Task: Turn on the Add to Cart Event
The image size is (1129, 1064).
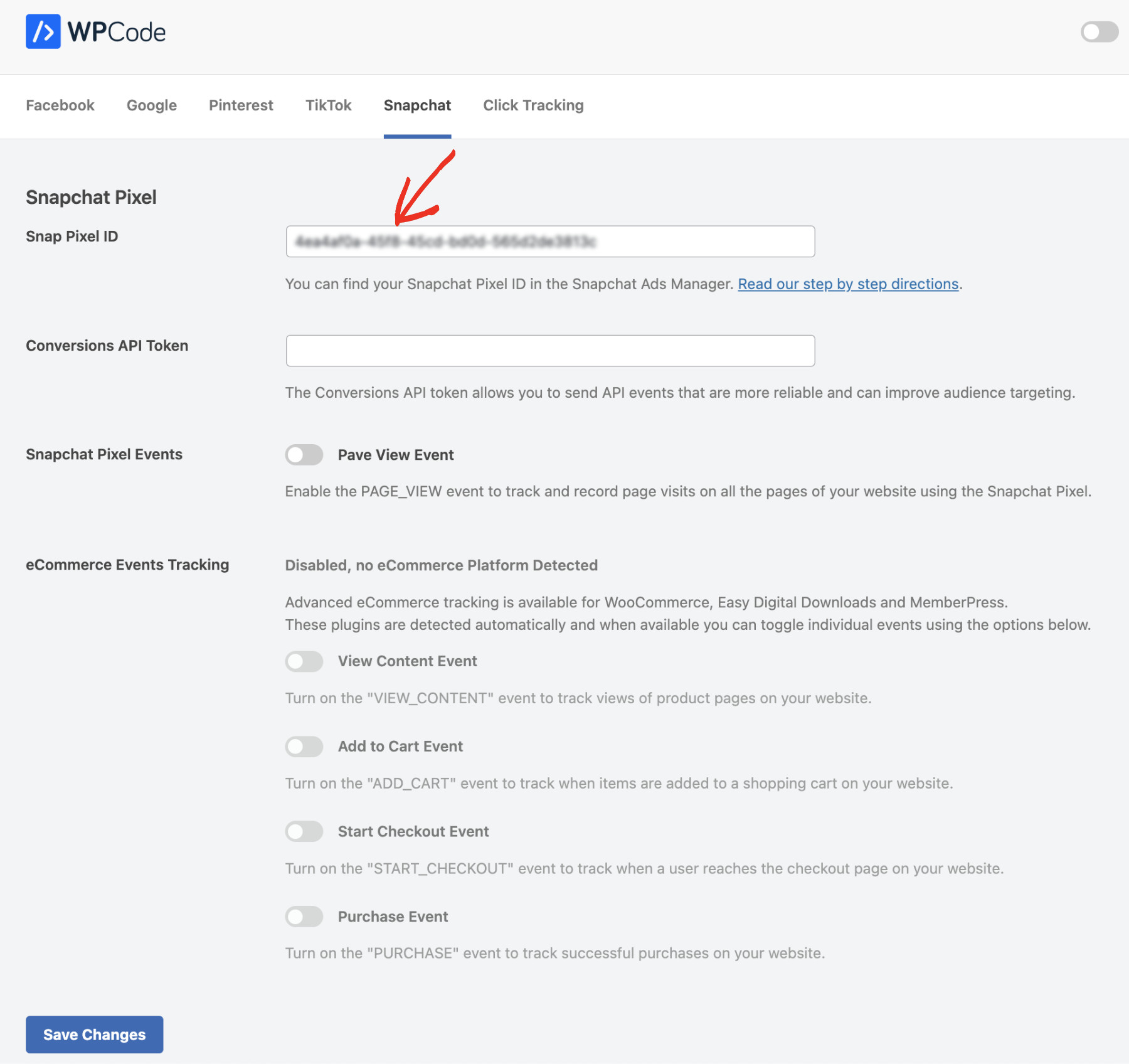Action: click(304, 747)
